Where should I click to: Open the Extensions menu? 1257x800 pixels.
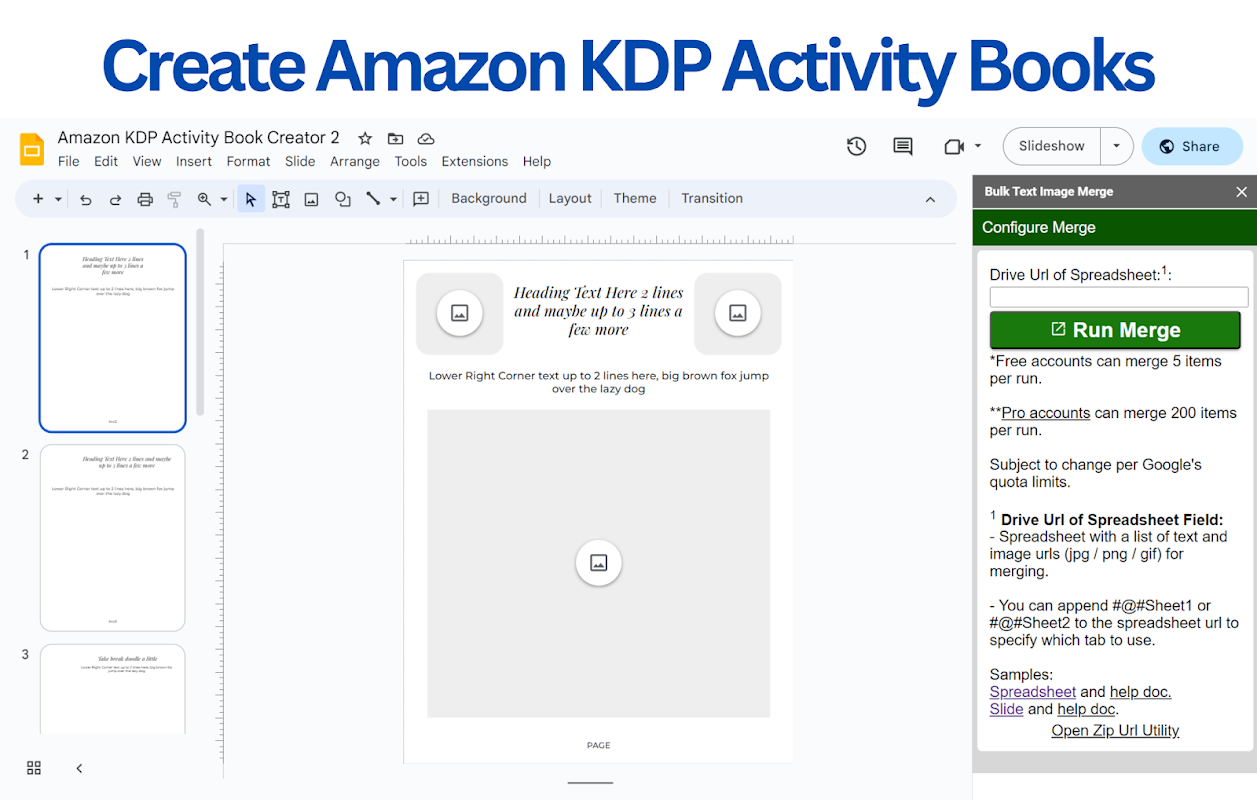(475, 161)
